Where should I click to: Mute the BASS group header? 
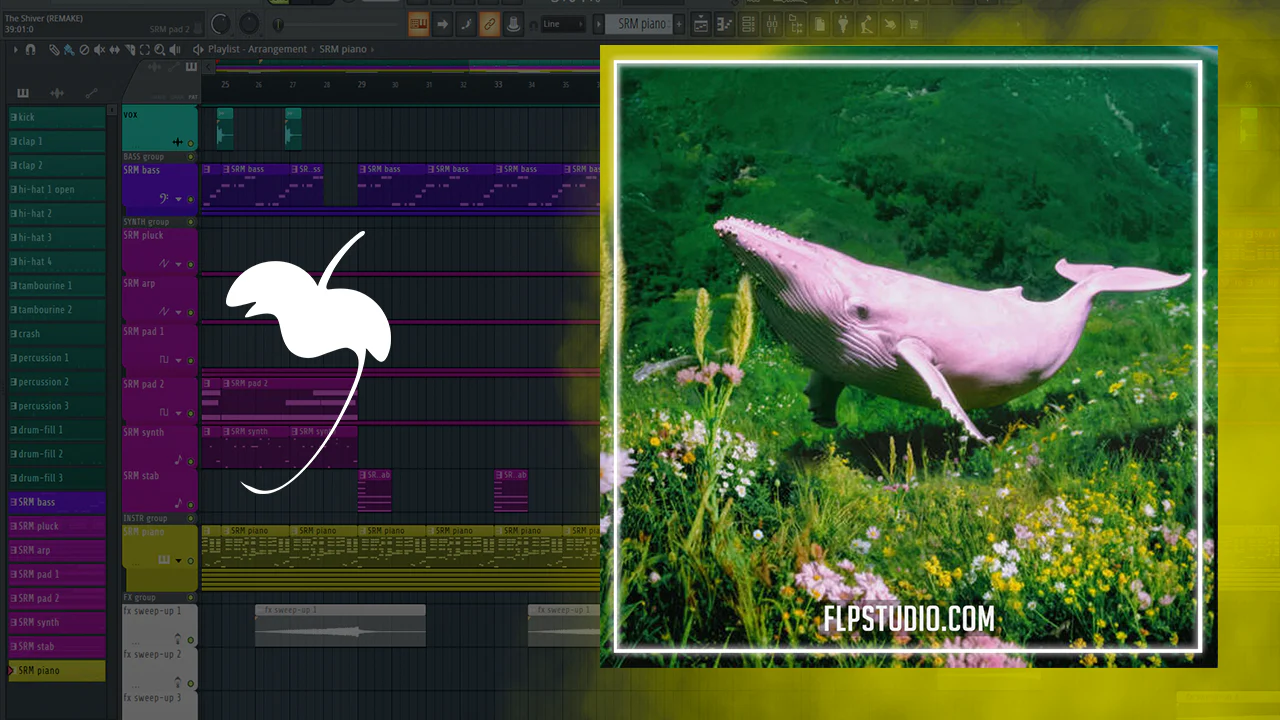coord(191,157)
